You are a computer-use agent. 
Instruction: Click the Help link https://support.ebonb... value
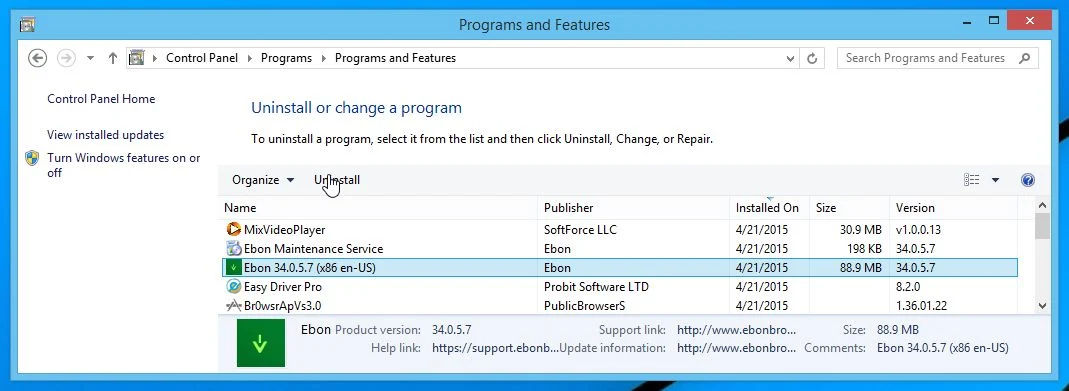[495, 348]
